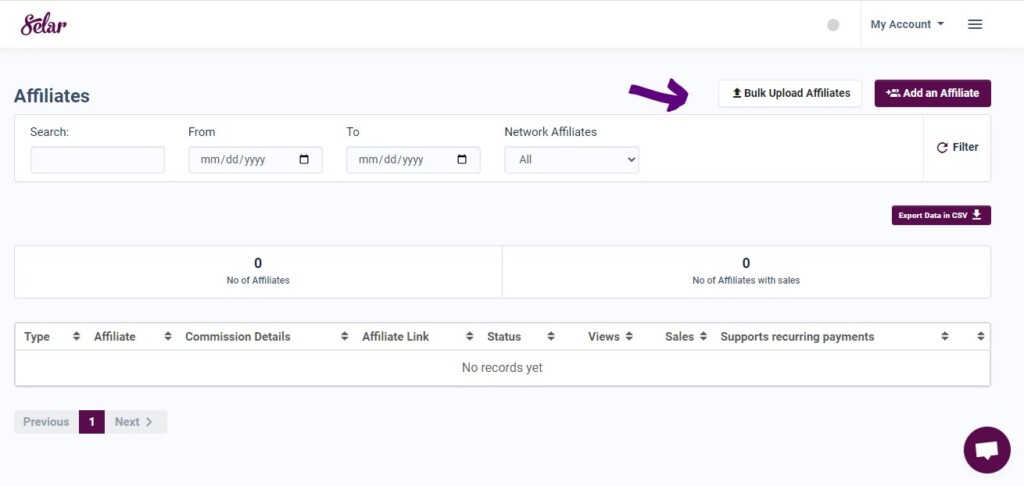Open the Network Affiliates All dropdown
Image resolution: width=1024 pixels, height=486 pixels.
(x=571, y=159)
